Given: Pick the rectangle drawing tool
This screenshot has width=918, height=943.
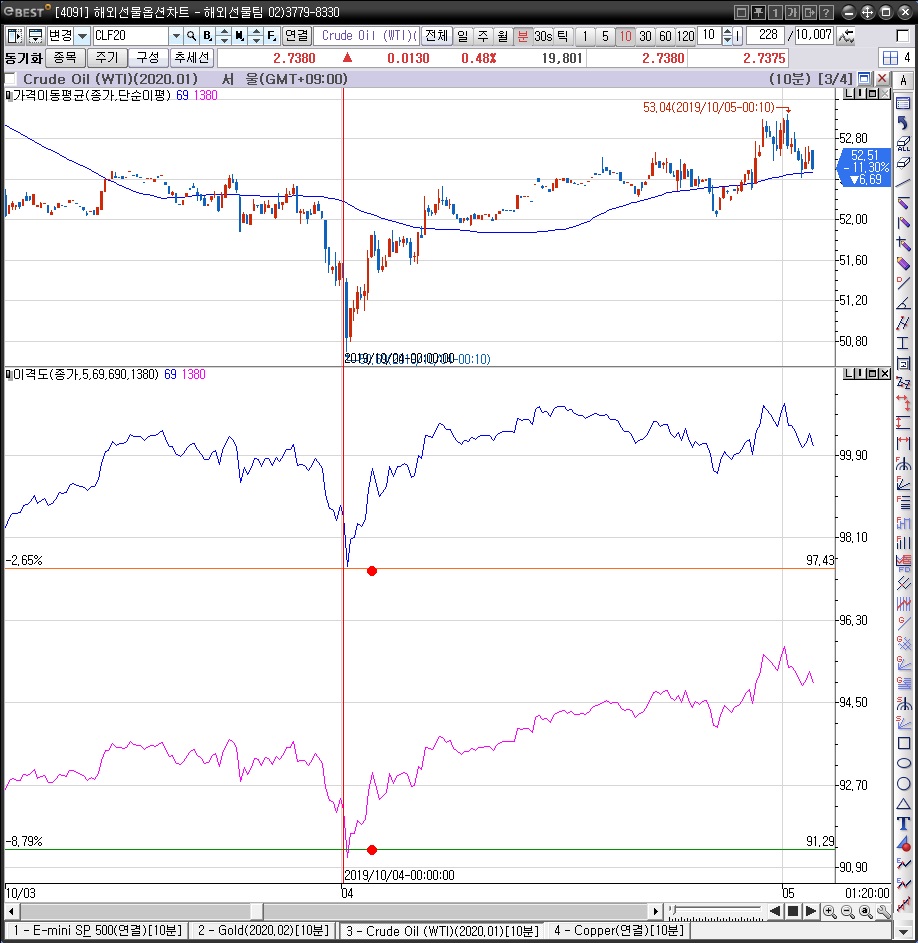Looking at the screenshot, I should (903, 743).
